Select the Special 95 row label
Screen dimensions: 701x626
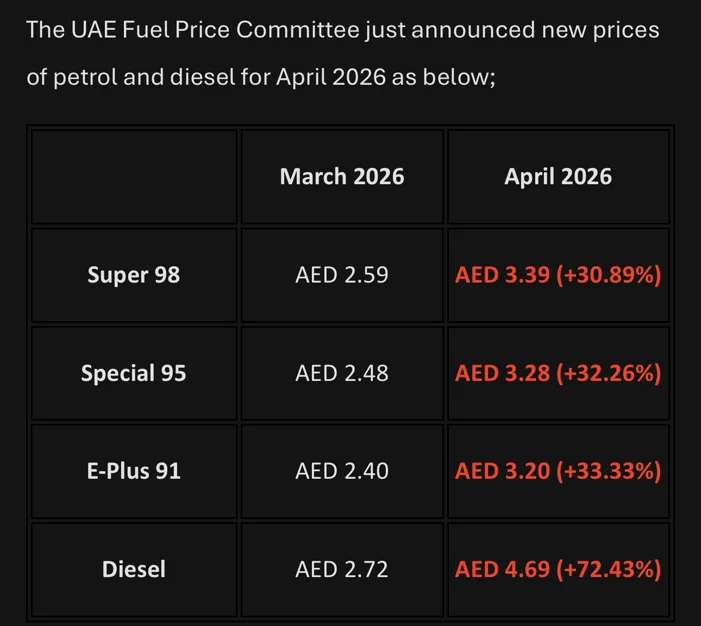point(134,373)
